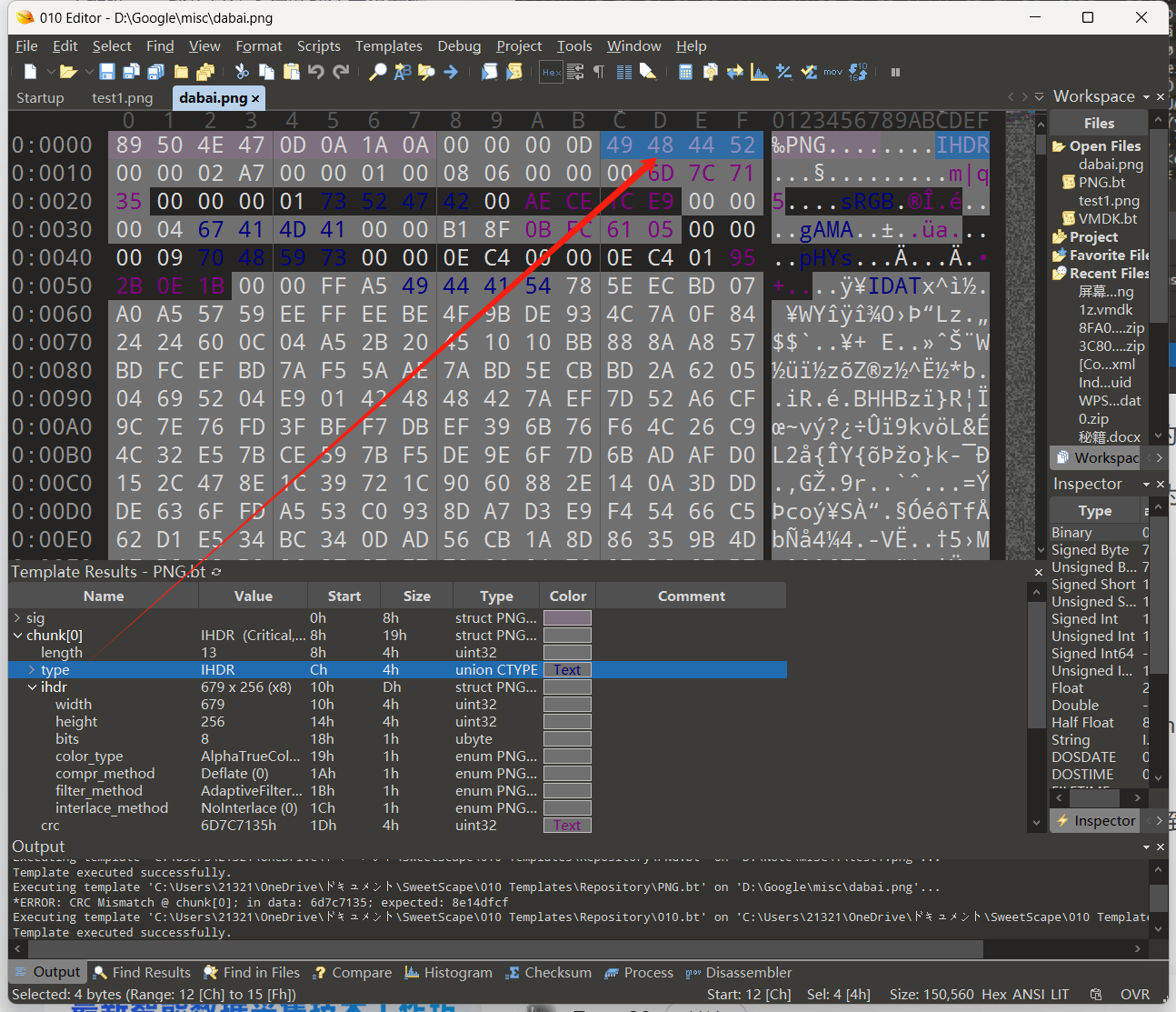Open the Workspace panel dropdown arrow
Image resolution: width=1176 pixels, height=1012 pixels.
coord(1146,97)
